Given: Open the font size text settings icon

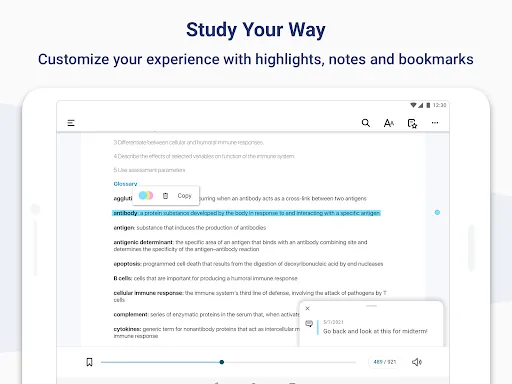Looking at the screenshot, I should (x=389, y=123).
